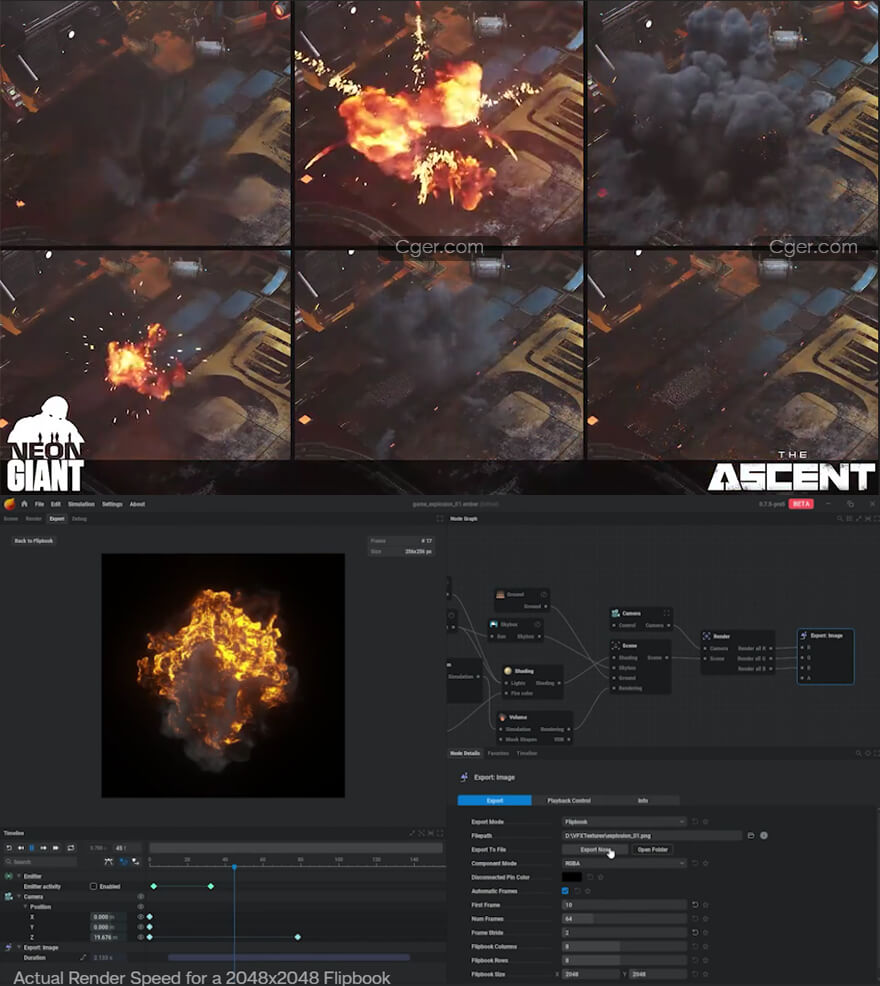Viewport: 880px width, 986px height.
Task: Uncheck the Automatic Frames checkbox
Action: click(x=566, y=891)
